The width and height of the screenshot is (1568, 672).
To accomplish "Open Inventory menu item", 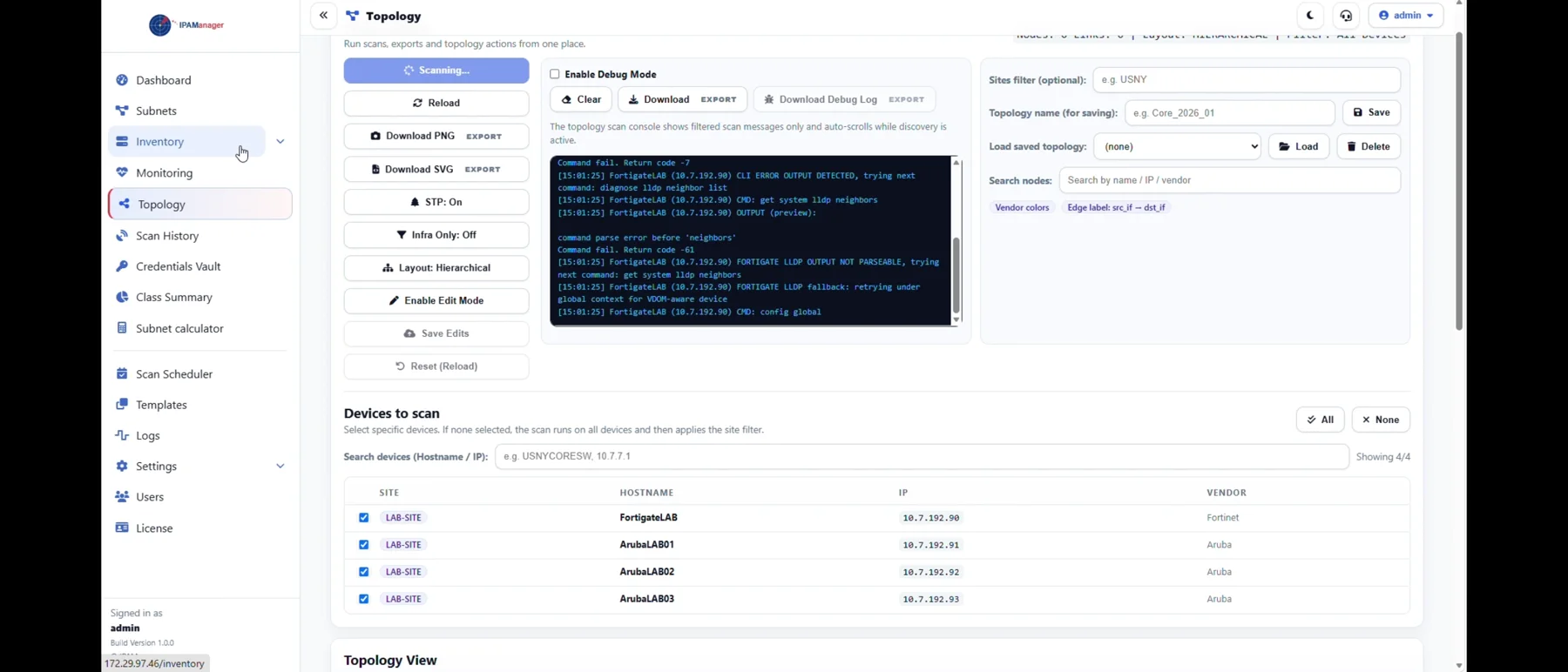I will click(186, 142).
